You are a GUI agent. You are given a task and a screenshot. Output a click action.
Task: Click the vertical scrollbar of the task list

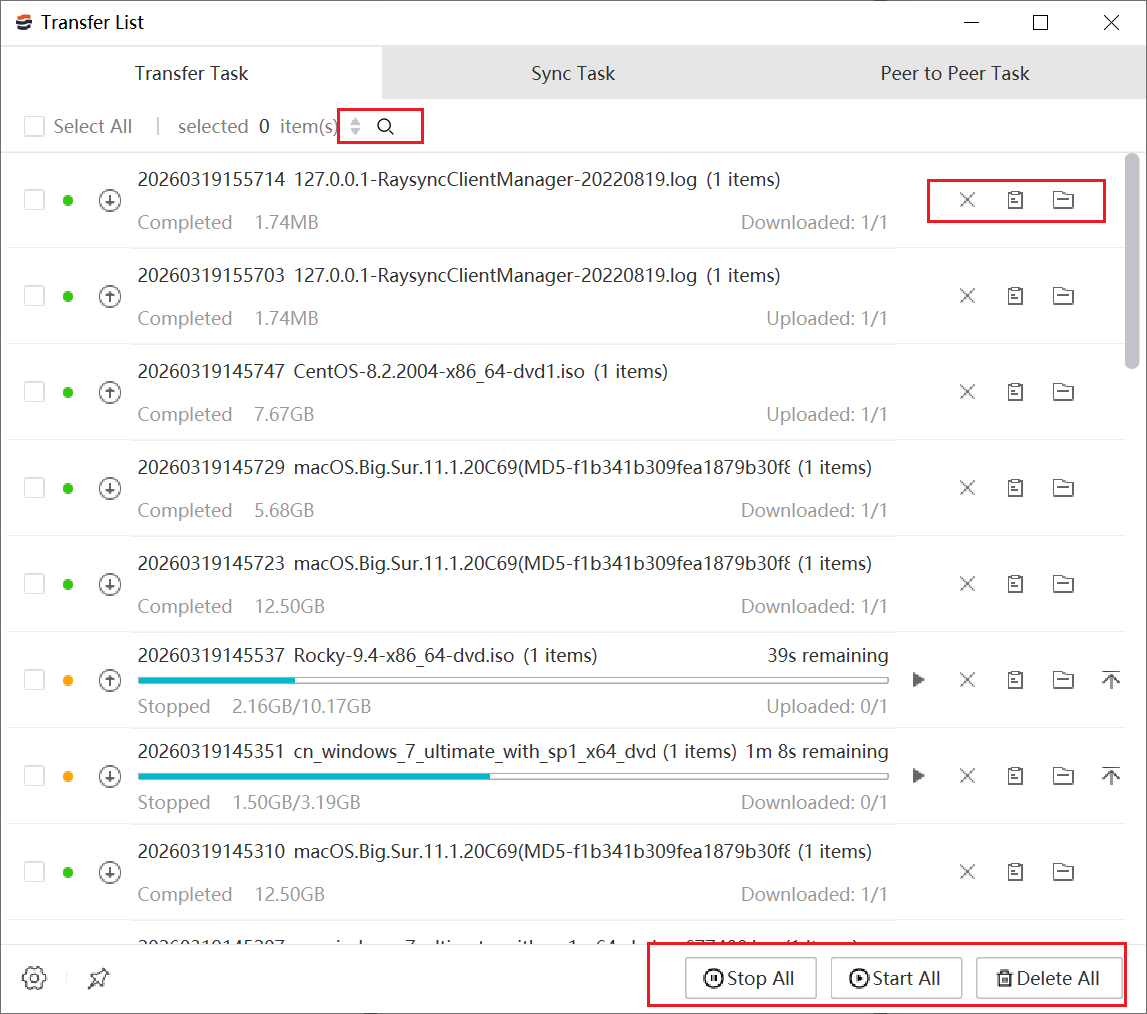click(1132, 260)
